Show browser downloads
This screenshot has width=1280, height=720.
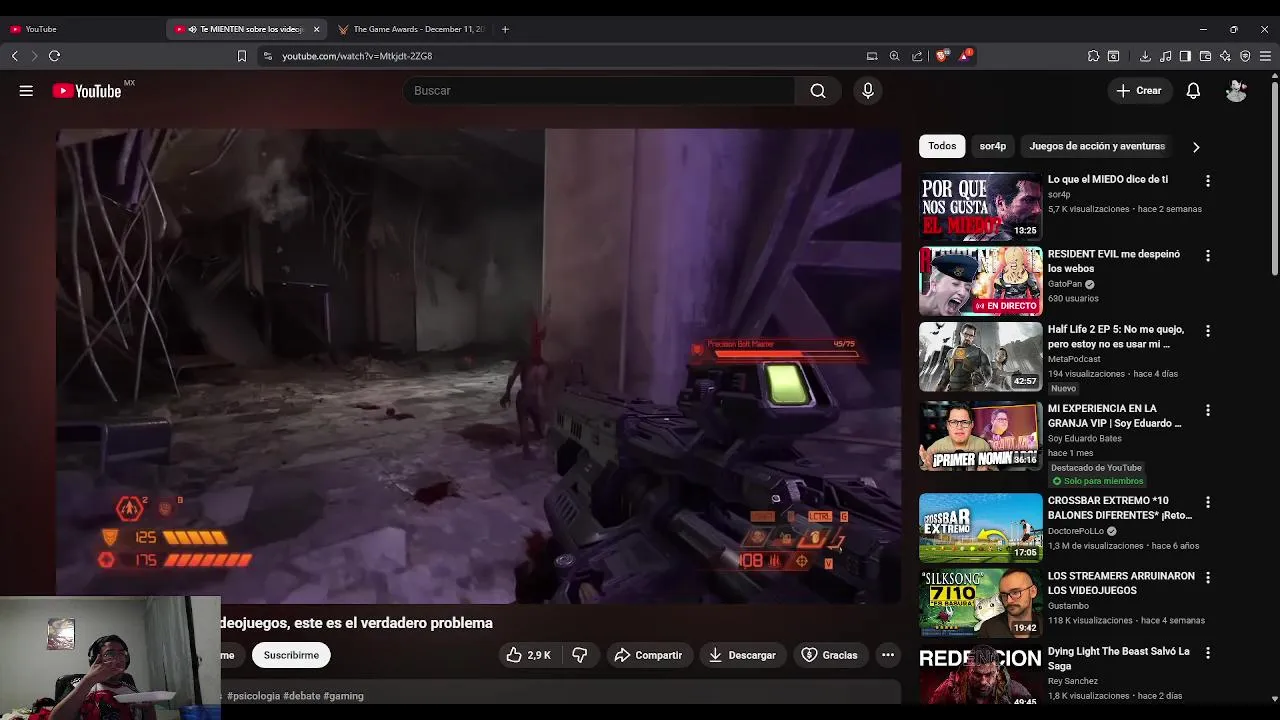click(1145, 56)
